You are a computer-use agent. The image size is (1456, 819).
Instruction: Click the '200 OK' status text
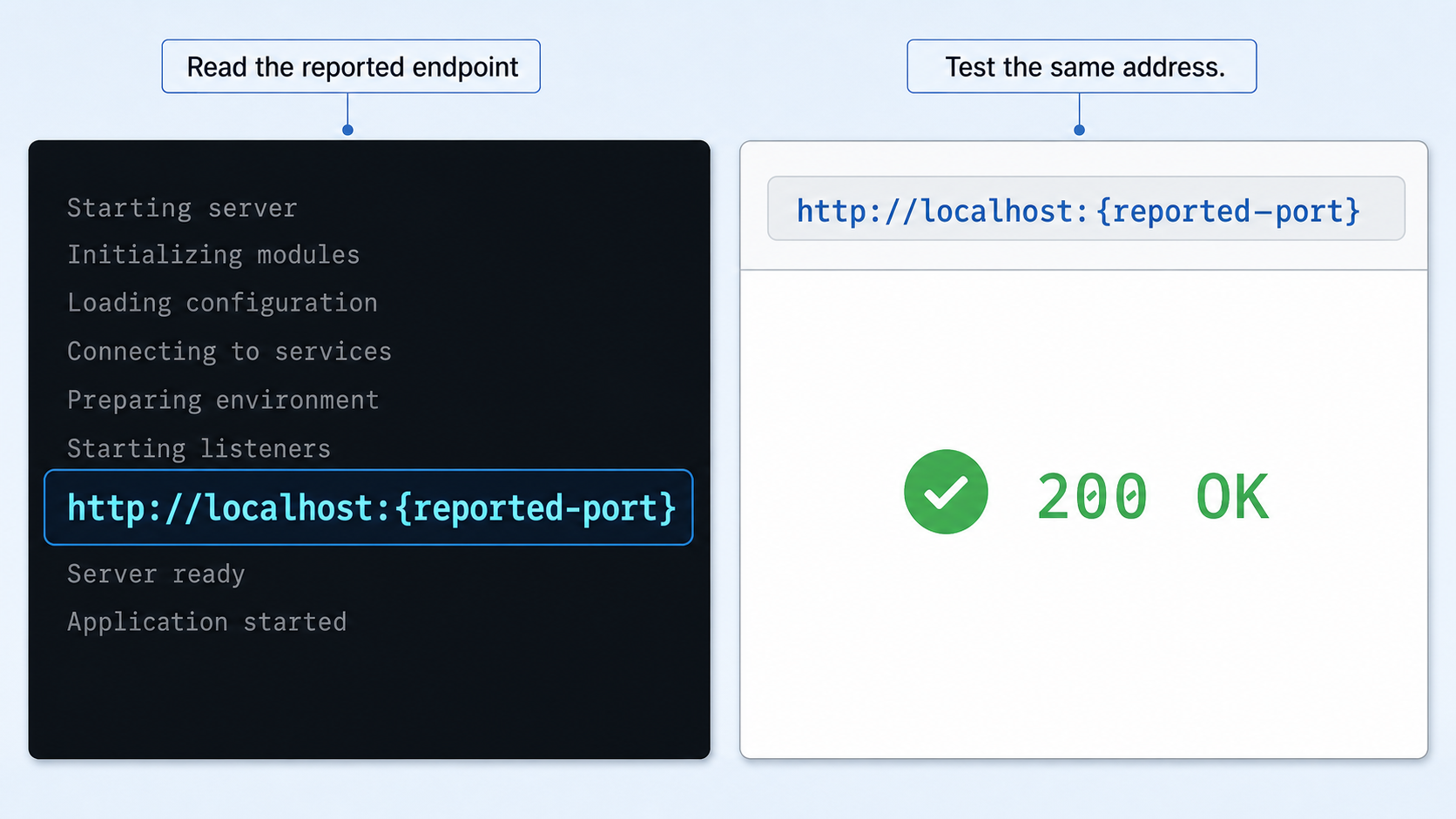pos(1152,497)
